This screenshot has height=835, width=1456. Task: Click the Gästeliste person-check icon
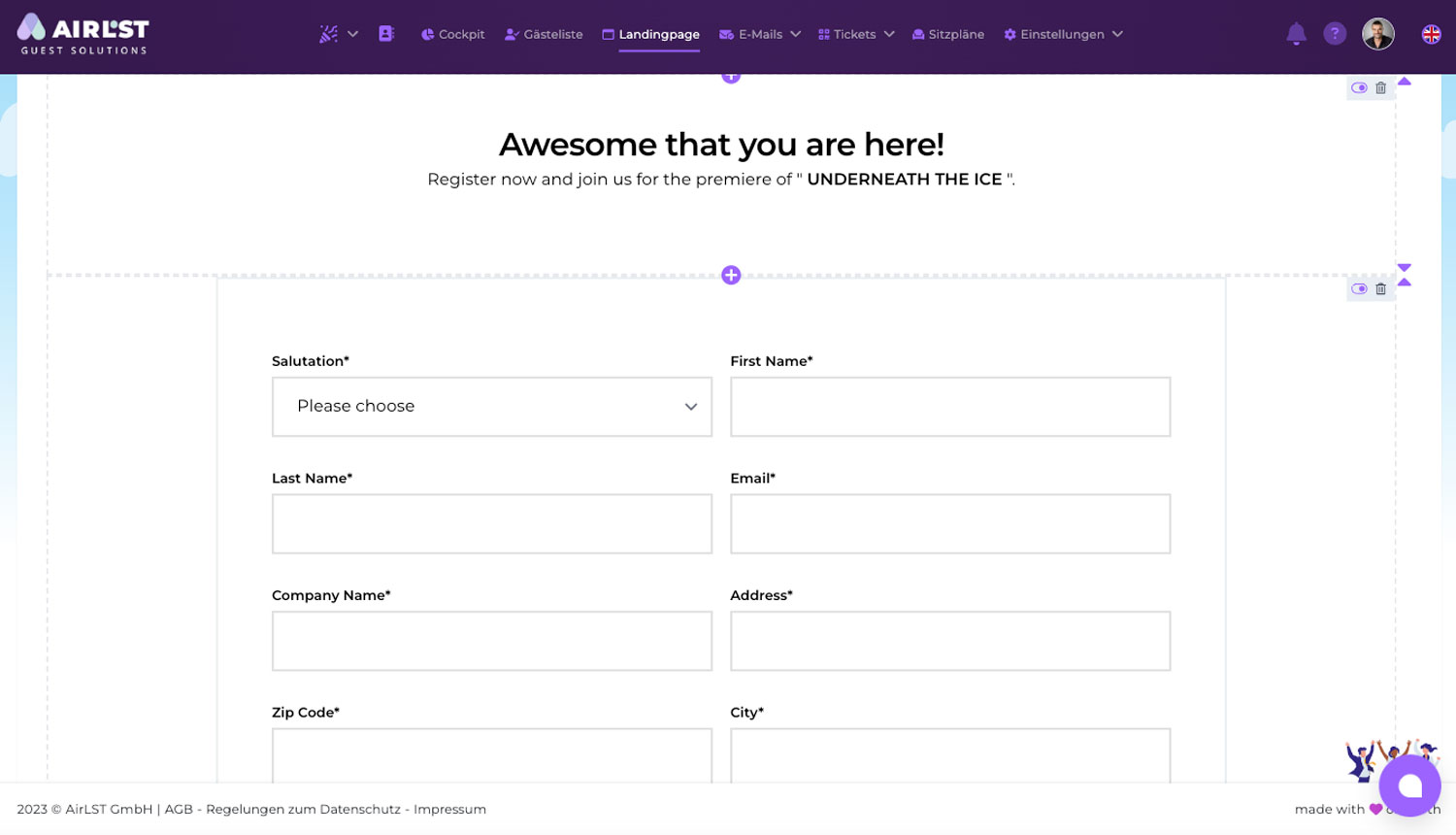(x=512, y=34)
